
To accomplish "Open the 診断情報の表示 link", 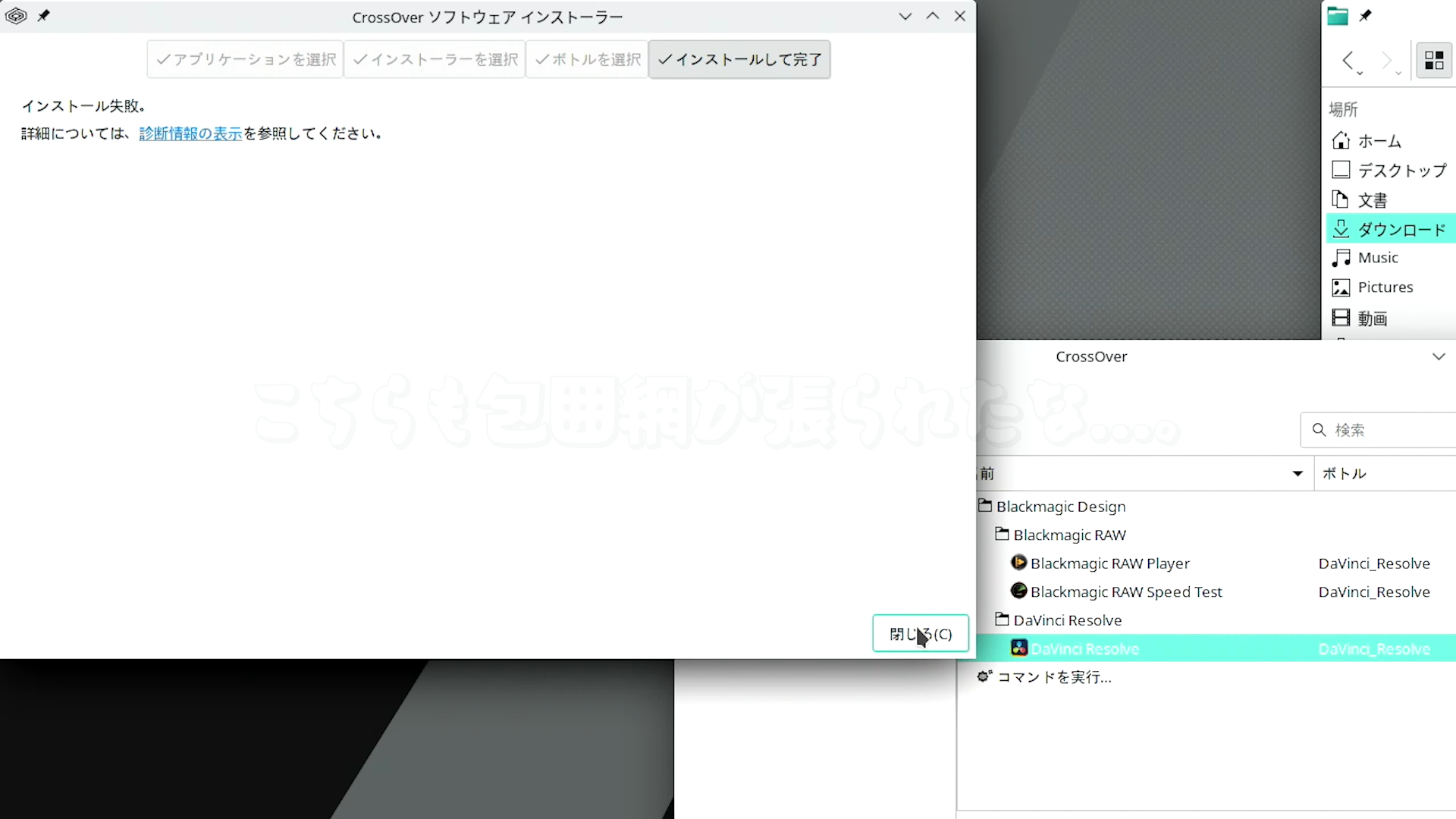I will point(190,133).
